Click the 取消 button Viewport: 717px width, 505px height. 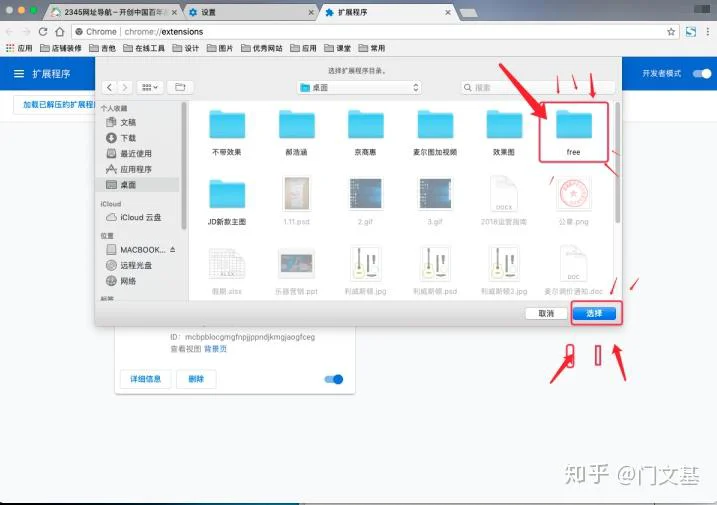tap(546, 313)
